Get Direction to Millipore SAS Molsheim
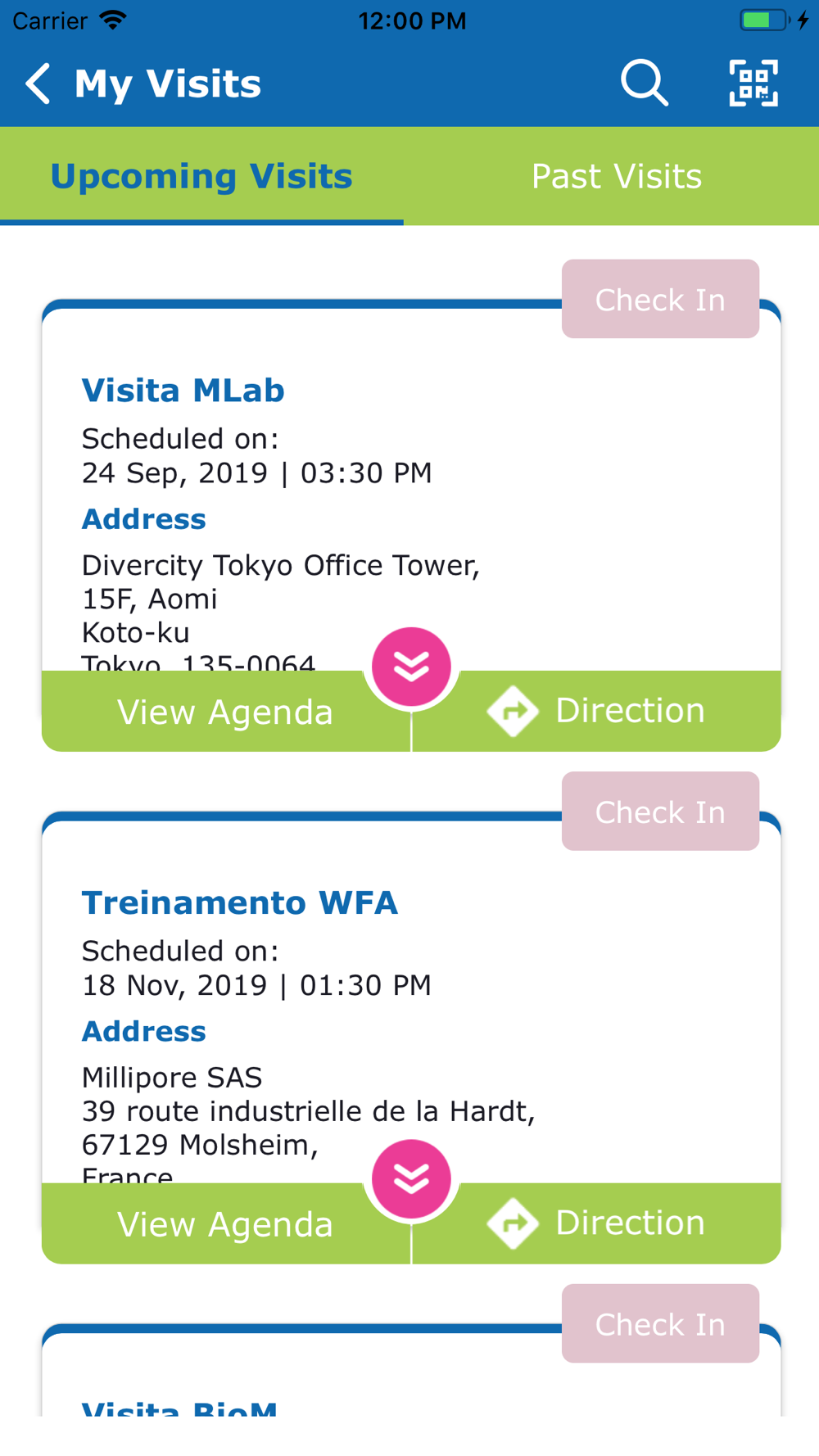This screenshot has width=819, height=1456. [596, 1223]
